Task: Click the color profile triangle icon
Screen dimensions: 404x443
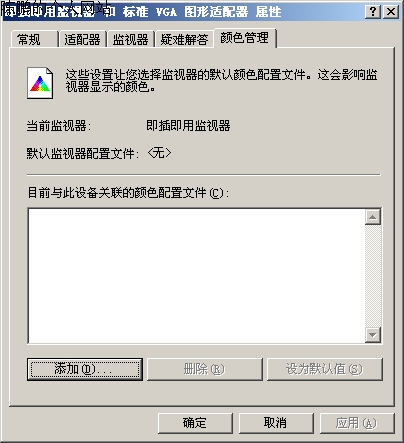Action: pyautogui.click(x=40, y=83)
